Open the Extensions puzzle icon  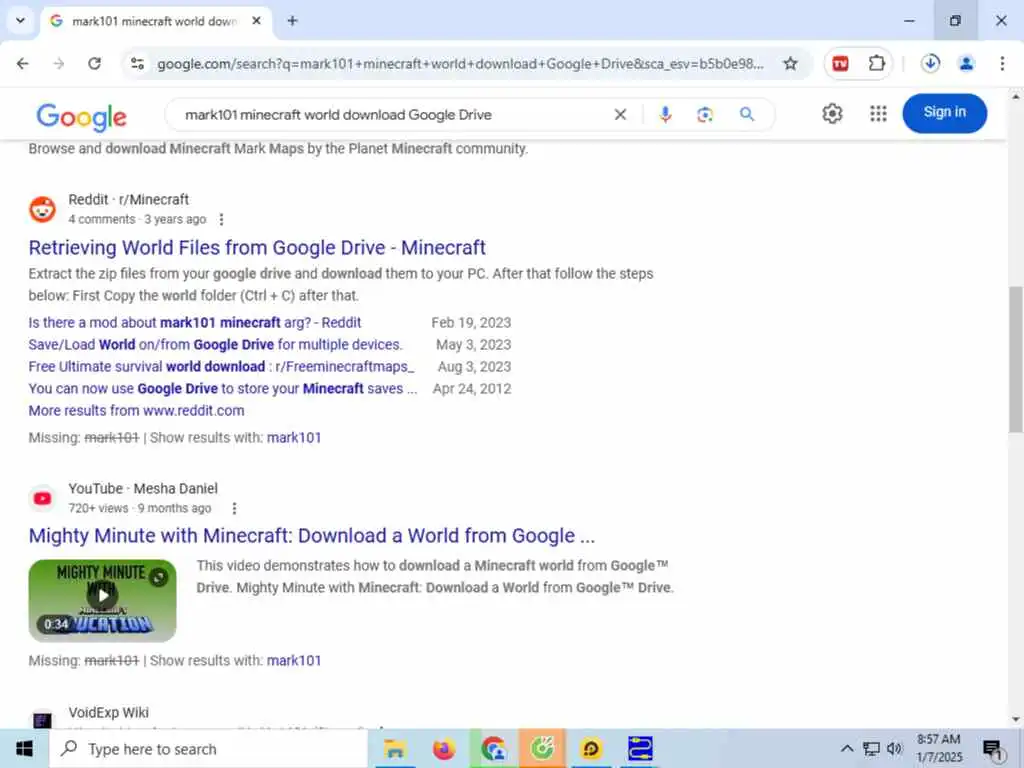click(x=876, y=63)
